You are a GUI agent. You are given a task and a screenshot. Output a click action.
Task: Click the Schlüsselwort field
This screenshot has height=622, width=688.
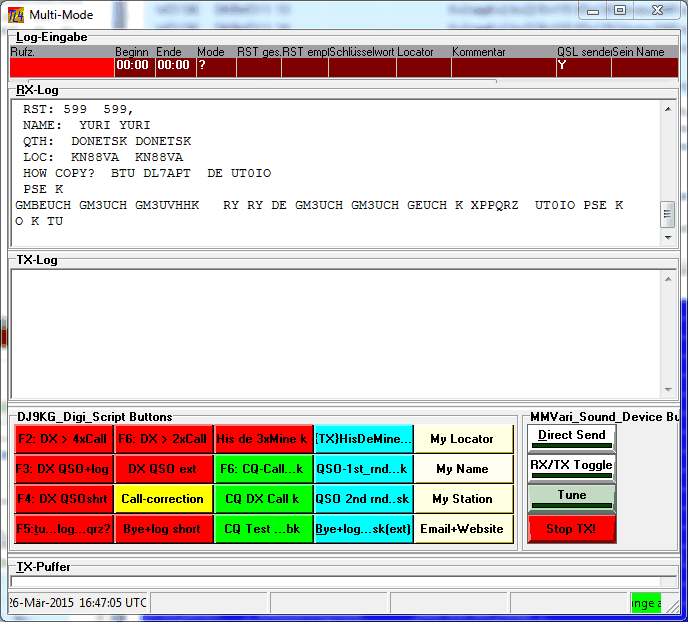coord(362,68)
